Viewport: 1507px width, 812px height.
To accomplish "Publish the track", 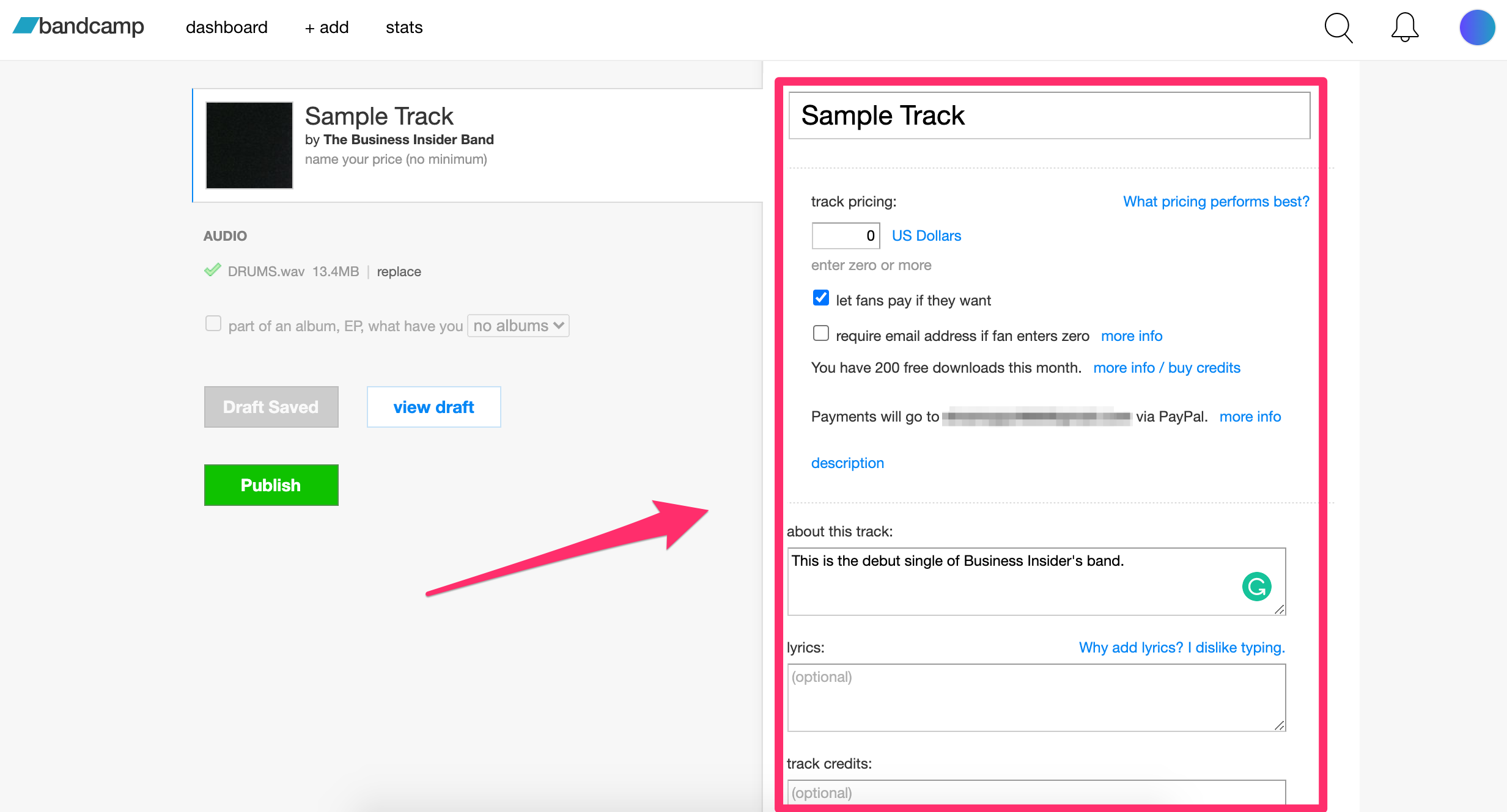I will 271,485.
